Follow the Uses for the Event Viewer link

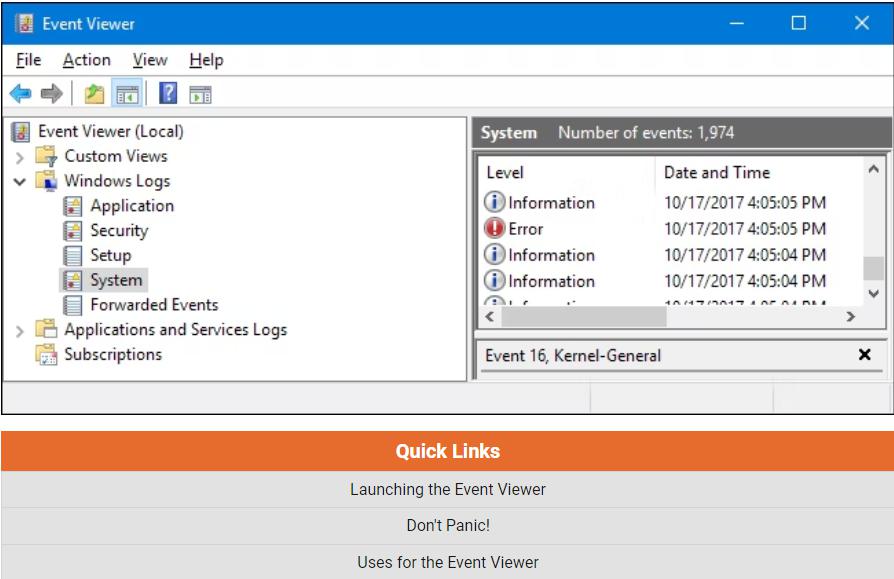point(448,562)
